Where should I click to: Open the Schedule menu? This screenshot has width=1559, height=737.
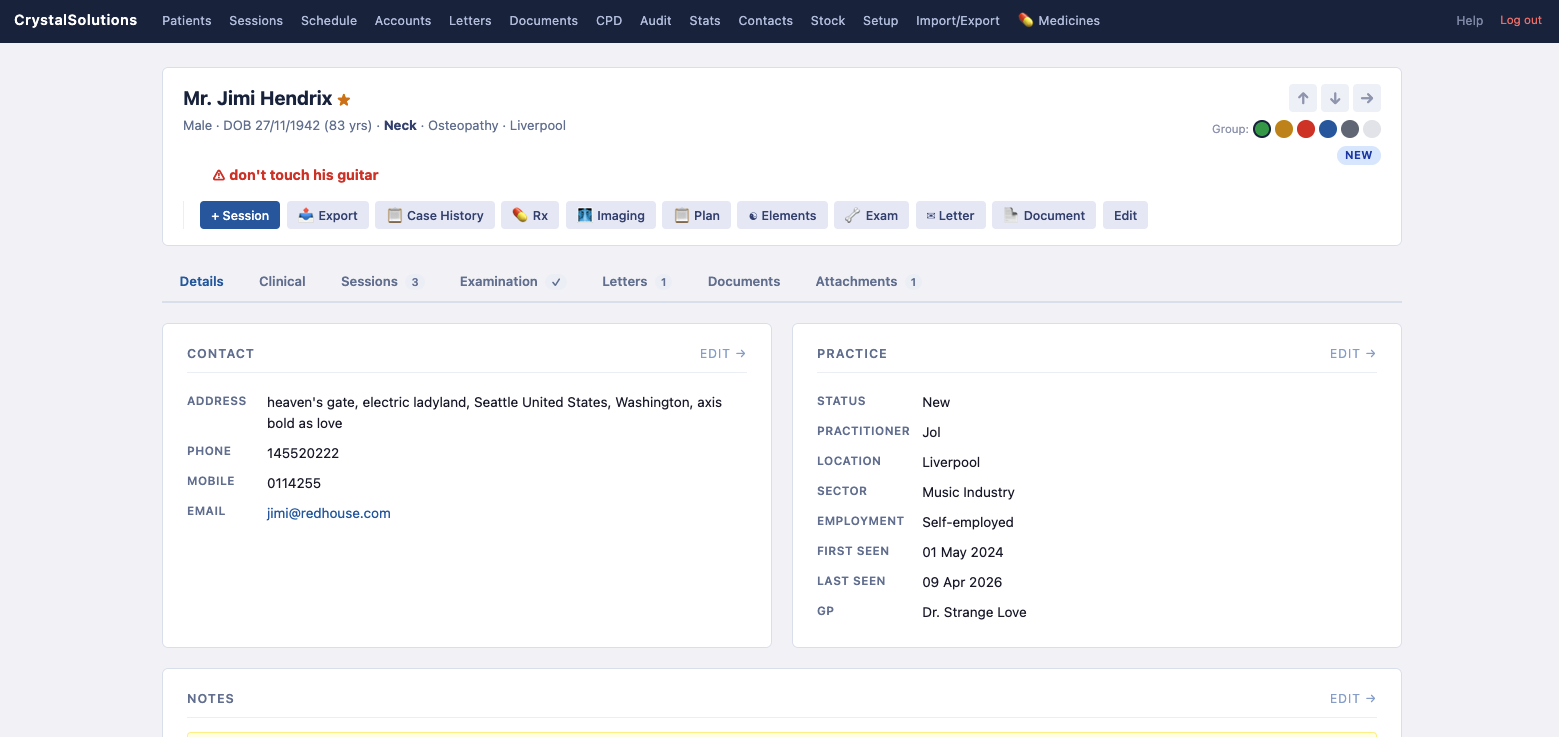coord(329,20)
